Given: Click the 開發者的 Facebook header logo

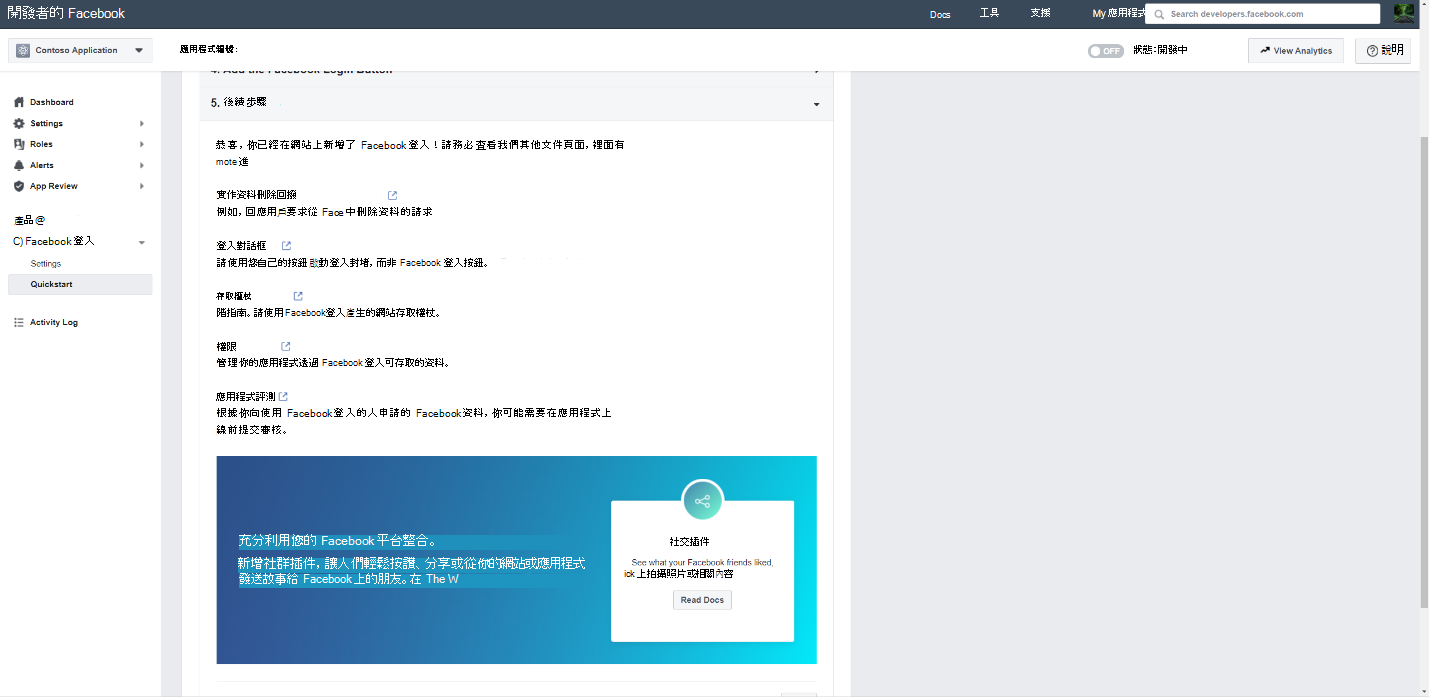Looking at the screenshot, I should (x=66, y=13).
